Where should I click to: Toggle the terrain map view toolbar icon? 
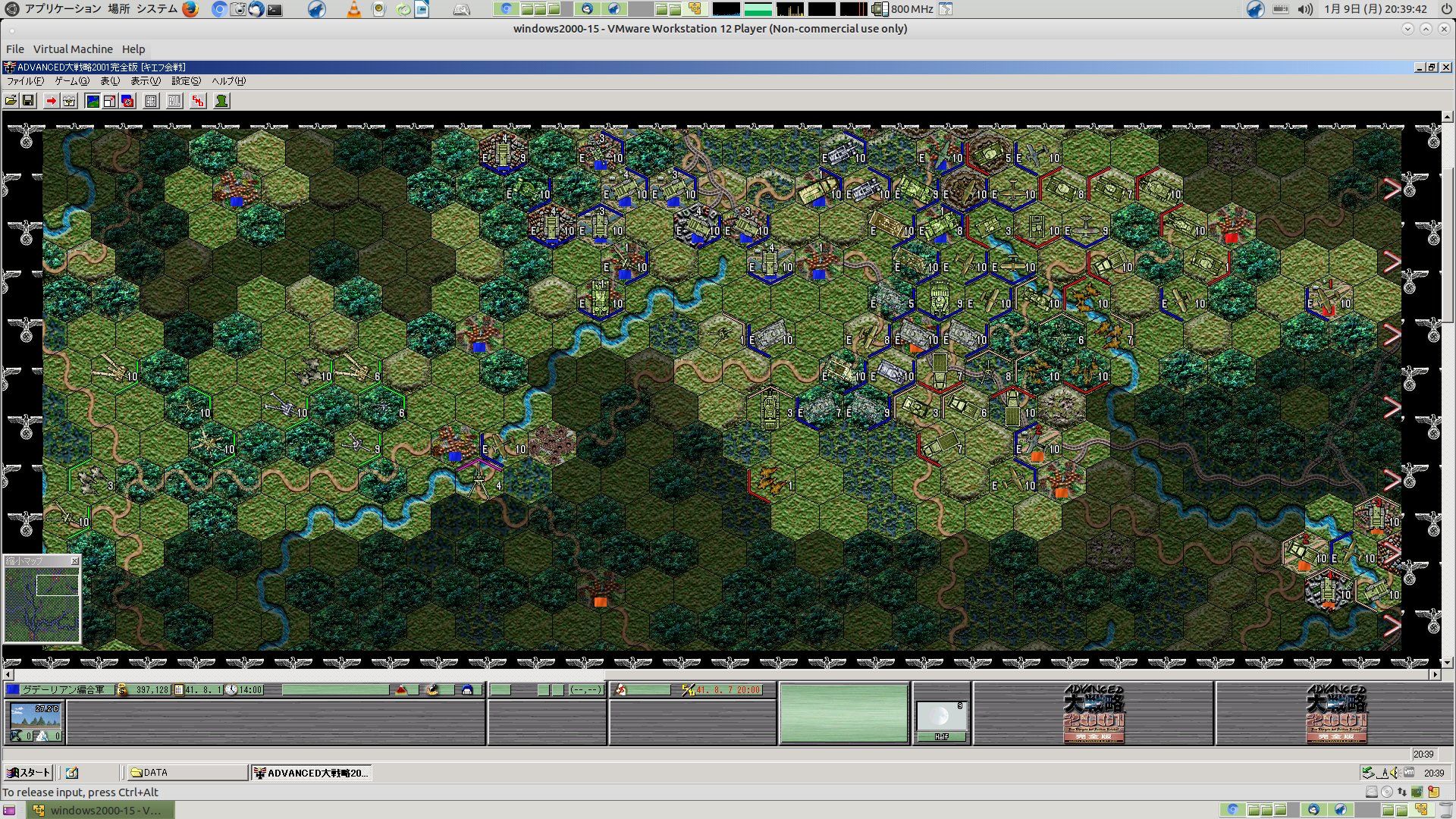click(x=93, y=101)
